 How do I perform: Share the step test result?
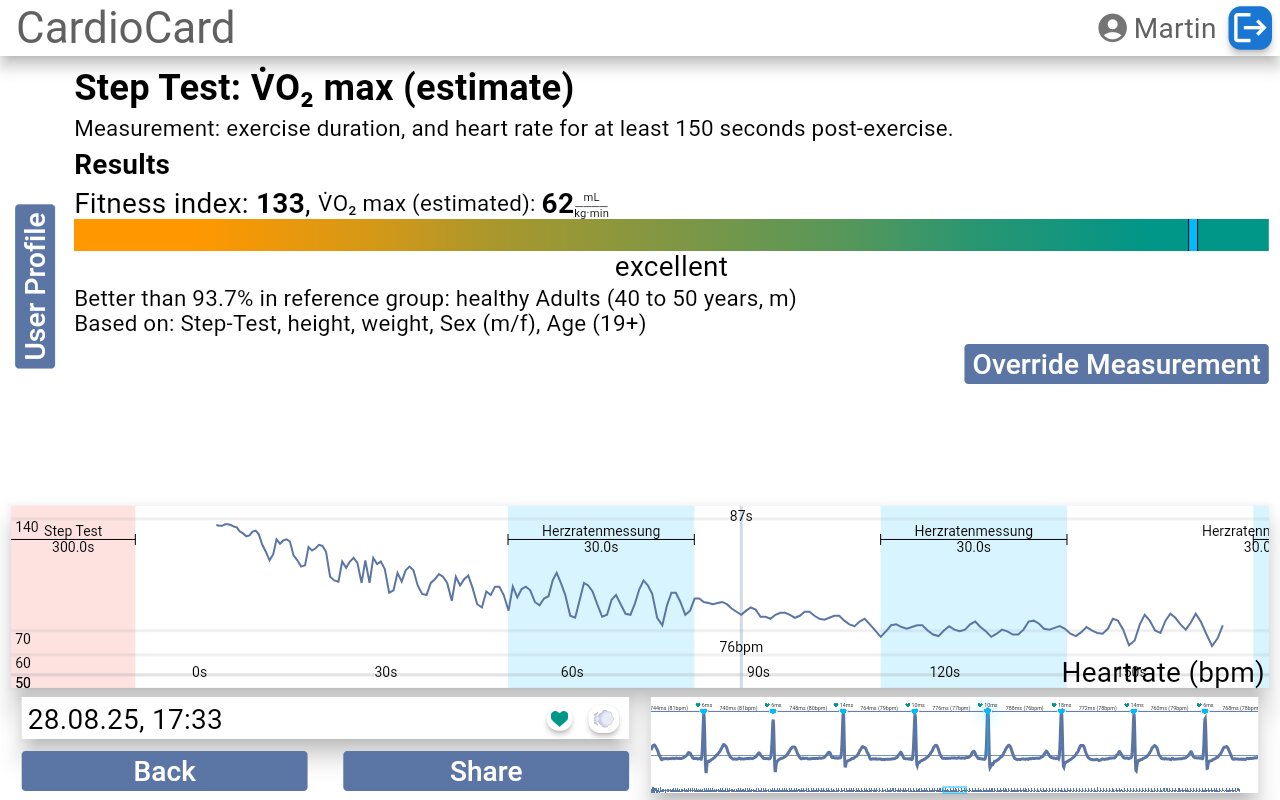[486, 771]
